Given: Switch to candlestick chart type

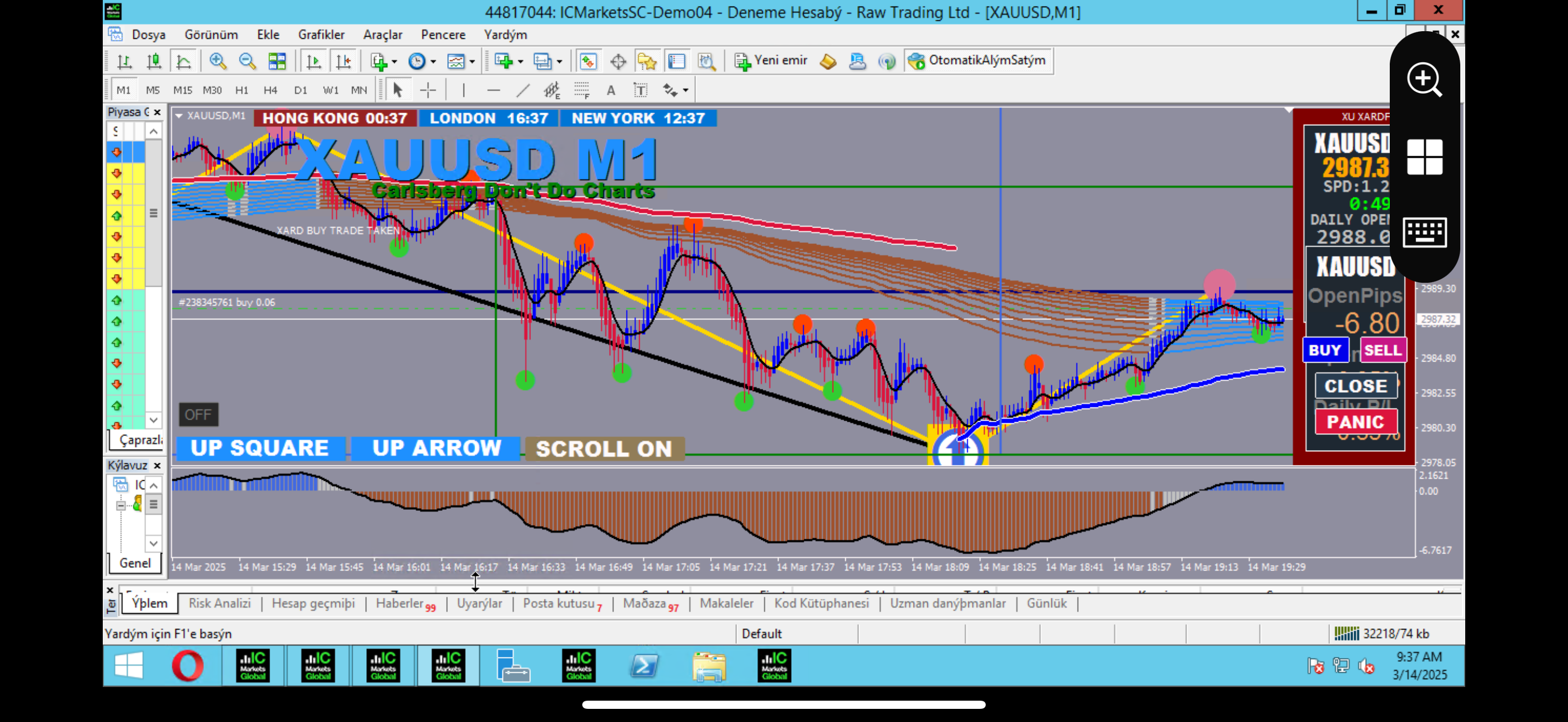Looking at the screenshot, I should [x=154, y=61].
